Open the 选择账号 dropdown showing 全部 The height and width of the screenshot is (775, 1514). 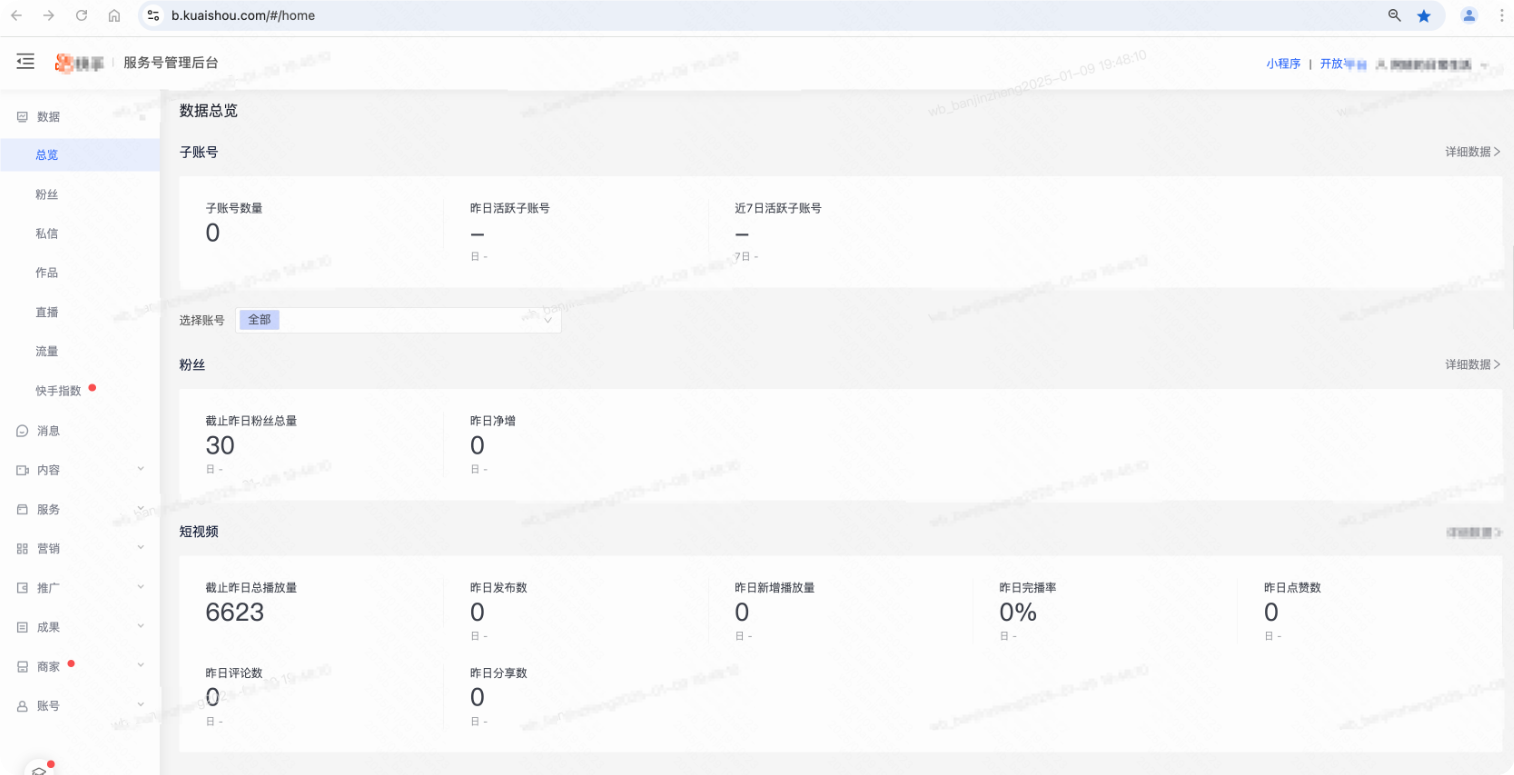click(x=398, y=320)
